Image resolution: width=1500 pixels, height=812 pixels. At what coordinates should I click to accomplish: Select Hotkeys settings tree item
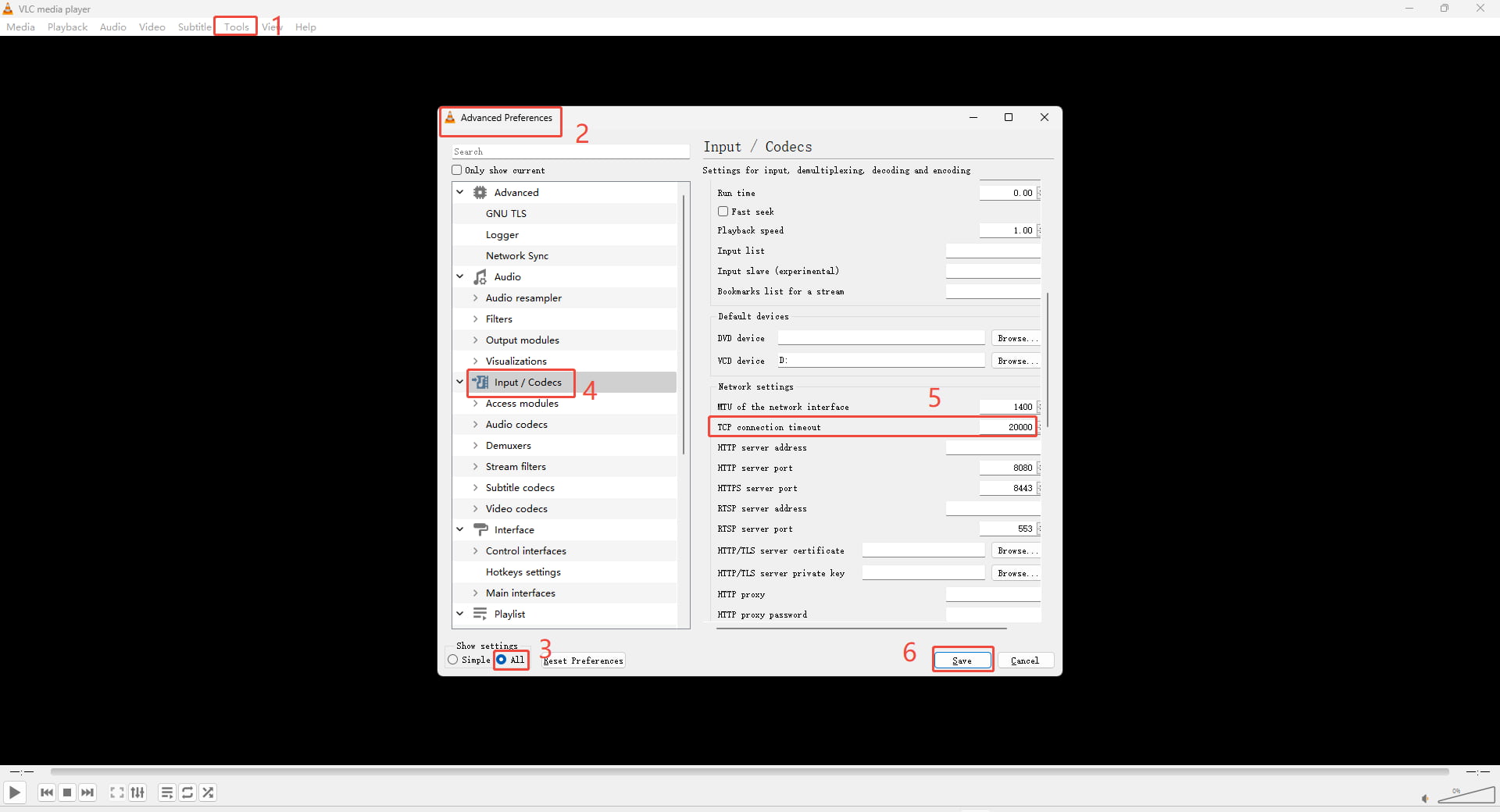click(523, 572)
